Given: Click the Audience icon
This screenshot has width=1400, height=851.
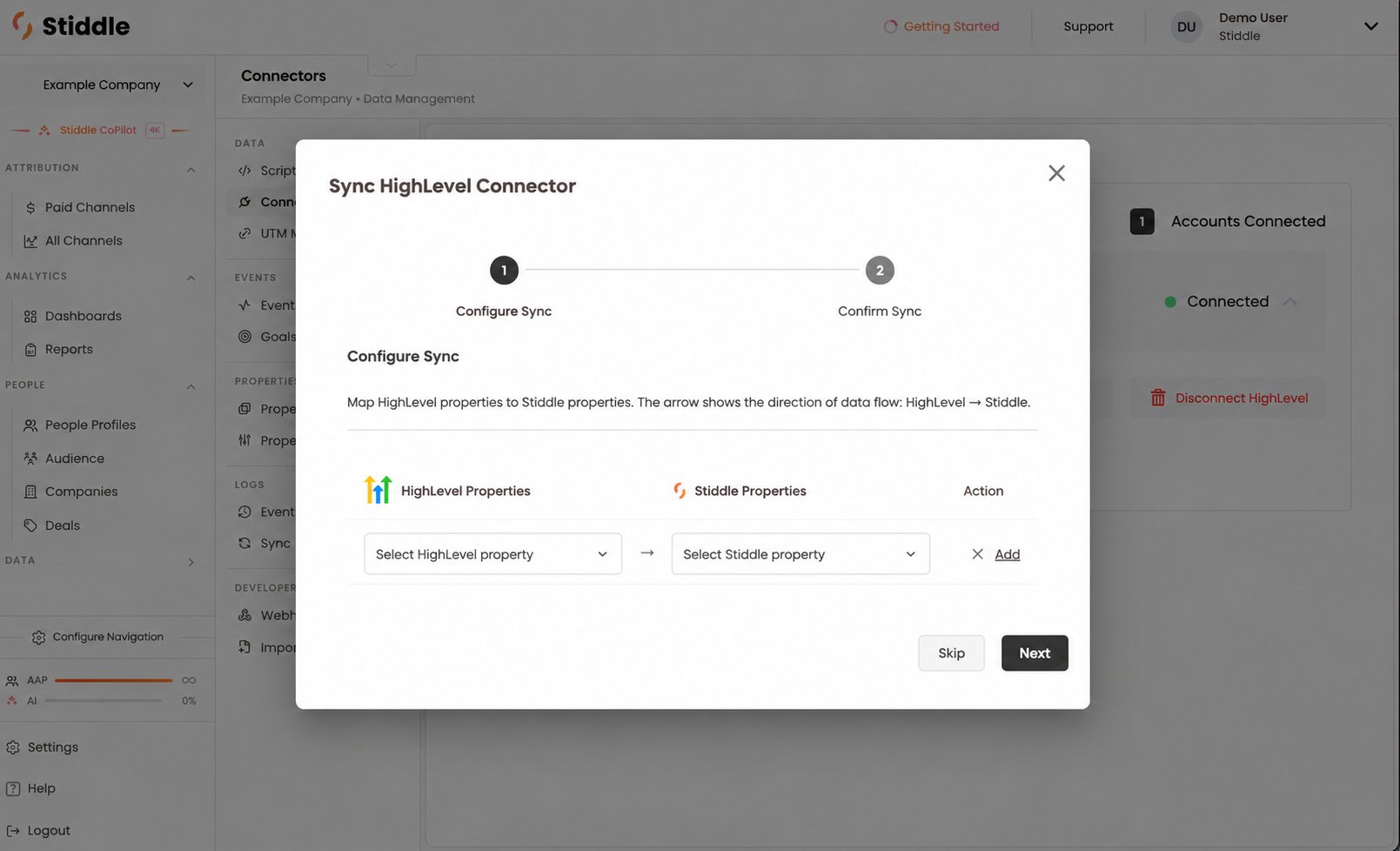Looking at the screenshot, I should pyautogui.click(x=30, y=459).
